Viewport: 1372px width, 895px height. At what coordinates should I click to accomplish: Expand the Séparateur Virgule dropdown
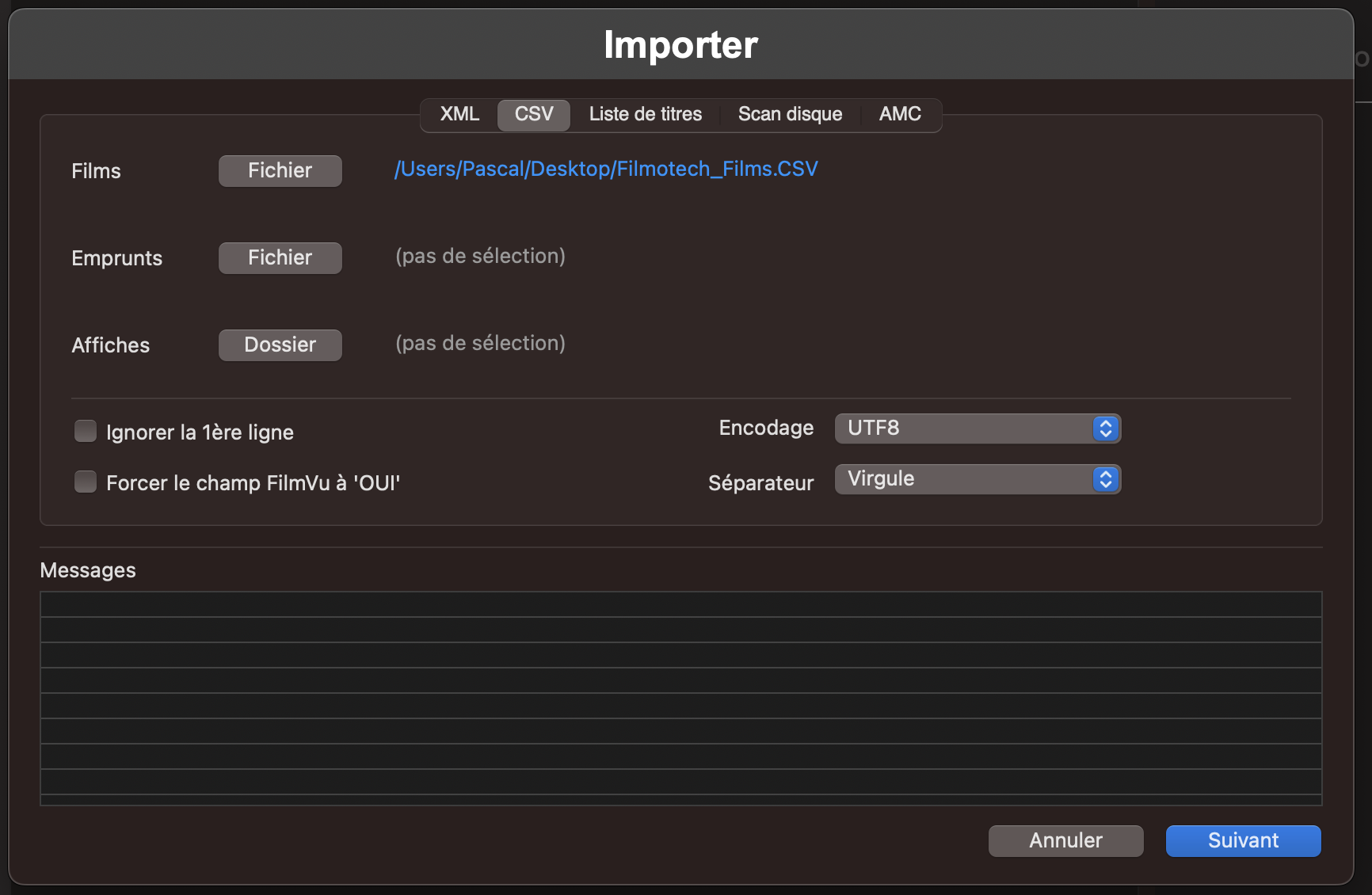(x=978, y=479)
